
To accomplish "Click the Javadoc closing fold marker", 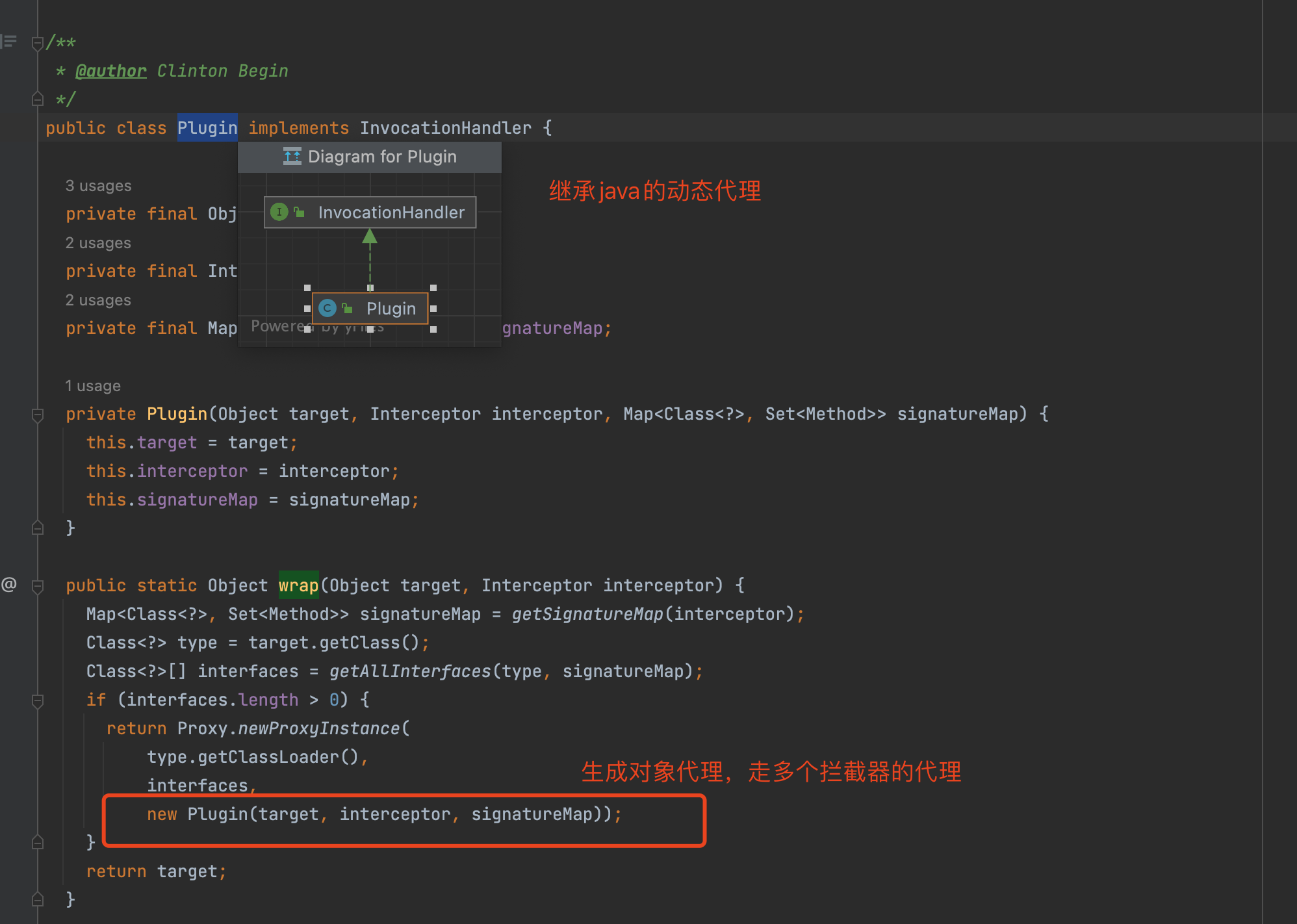I will (x=38, y=99).
